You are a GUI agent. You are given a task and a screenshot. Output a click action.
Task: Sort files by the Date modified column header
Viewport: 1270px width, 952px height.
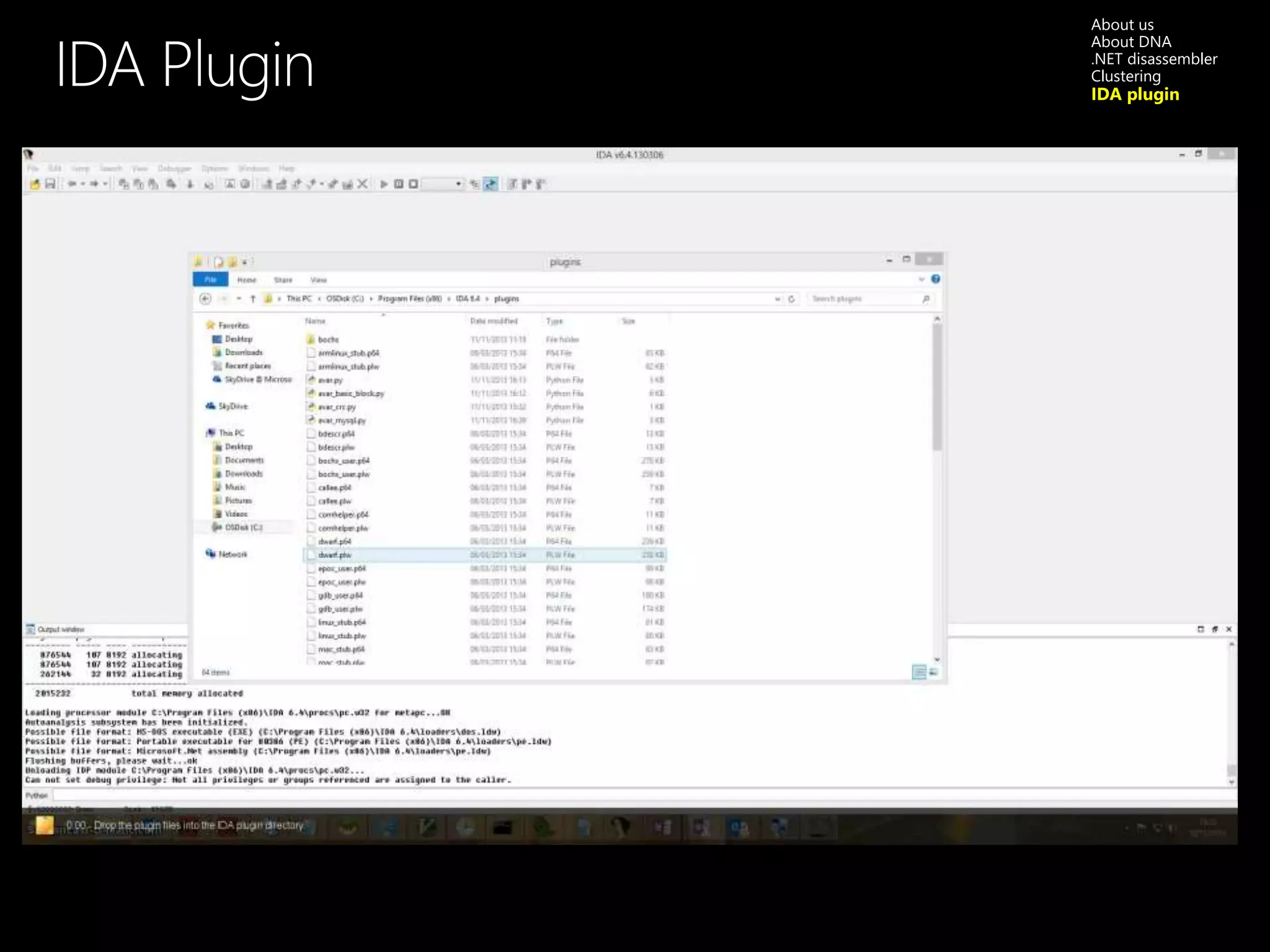[x=494, y=321]
